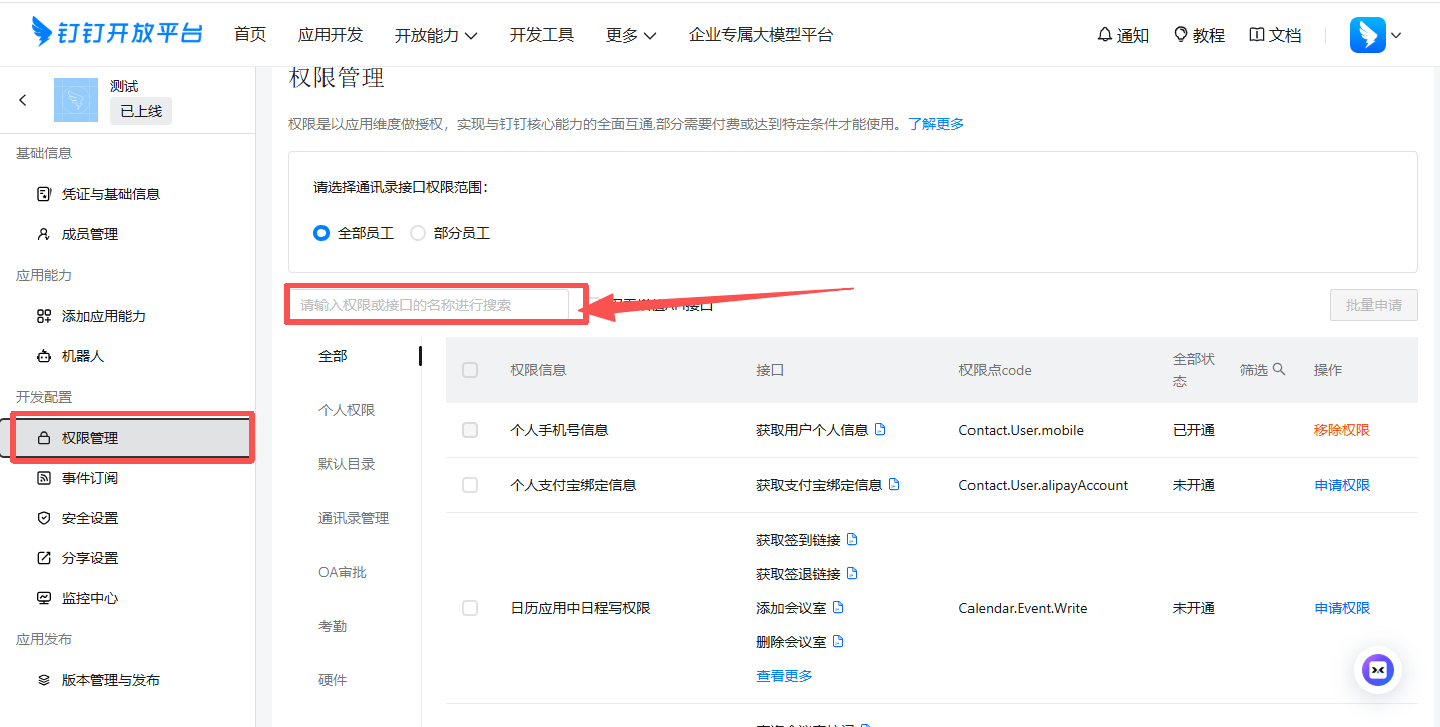
Task: Click the blue user avatar icon
Action: coord(1368,35)
